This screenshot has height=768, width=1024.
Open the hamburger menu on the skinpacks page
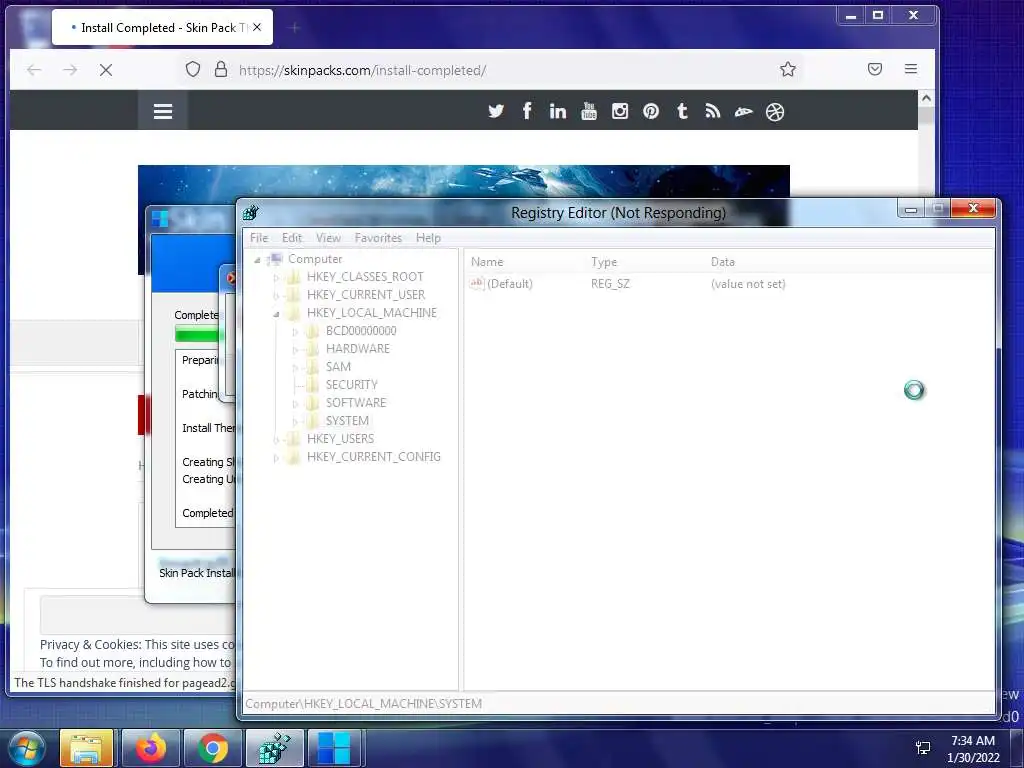[x=163, y=111]
